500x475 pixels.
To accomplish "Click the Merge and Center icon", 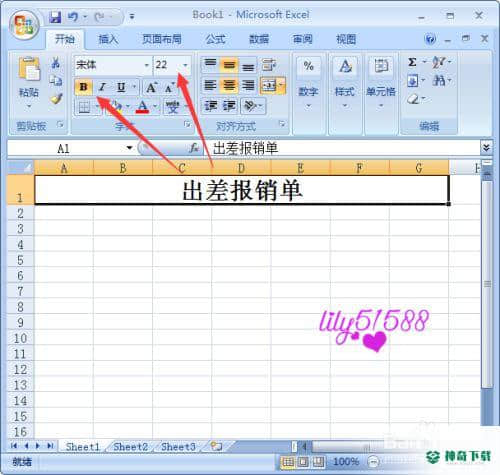I will pyautogui.click(x=270, y=85).
